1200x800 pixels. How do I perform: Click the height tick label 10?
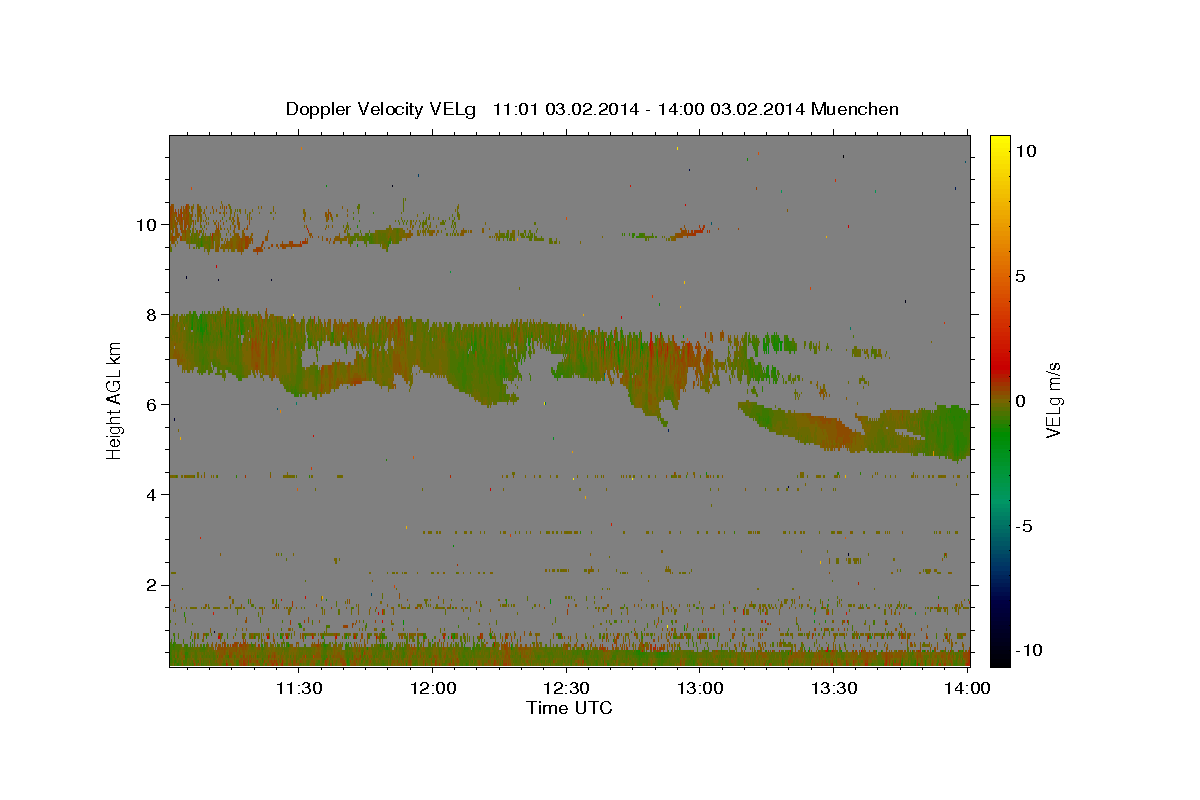click(x=149, y=224)
